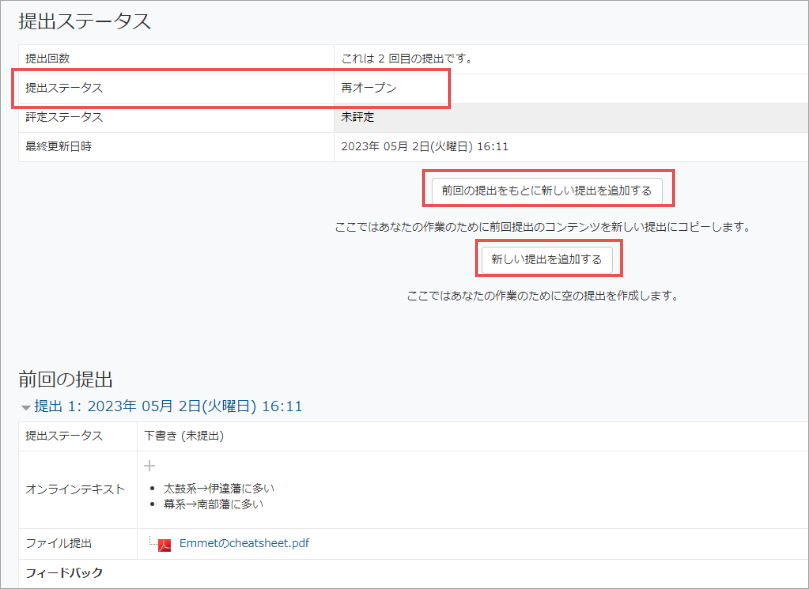Click the 提出回数 row label
Image resolution: width=809 pixels, height=589 pixels.
(49, 59)
